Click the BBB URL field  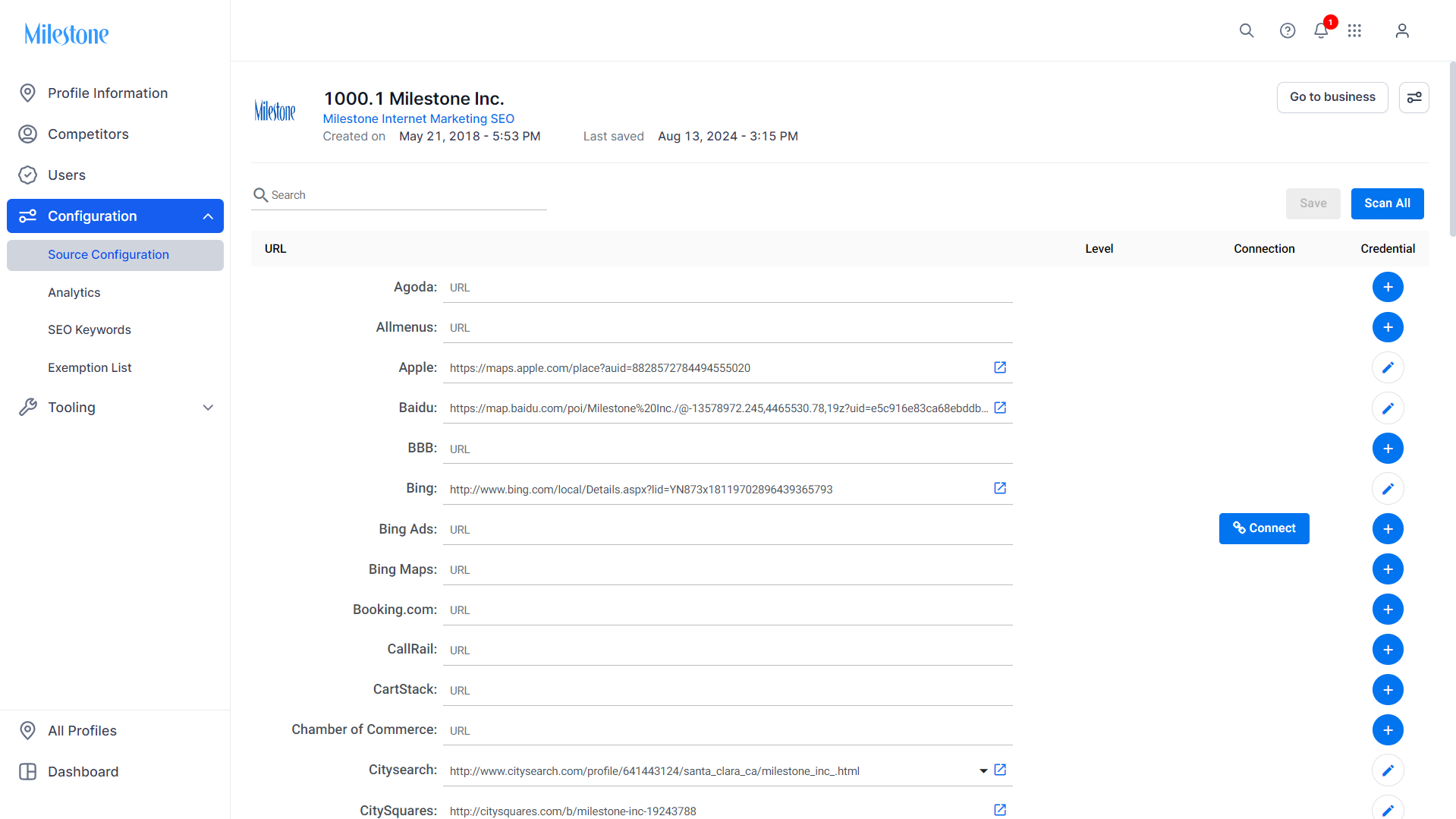[x=728, y=449]
